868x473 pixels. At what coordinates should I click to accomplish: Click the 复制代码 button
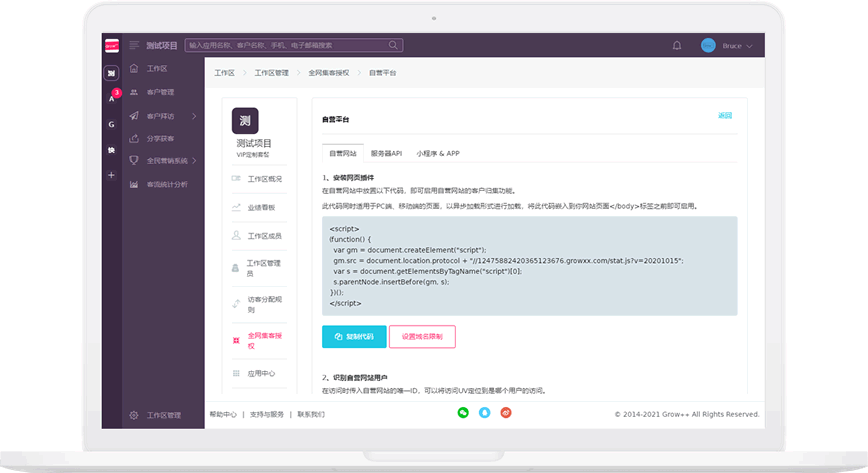tap(354, 337)
